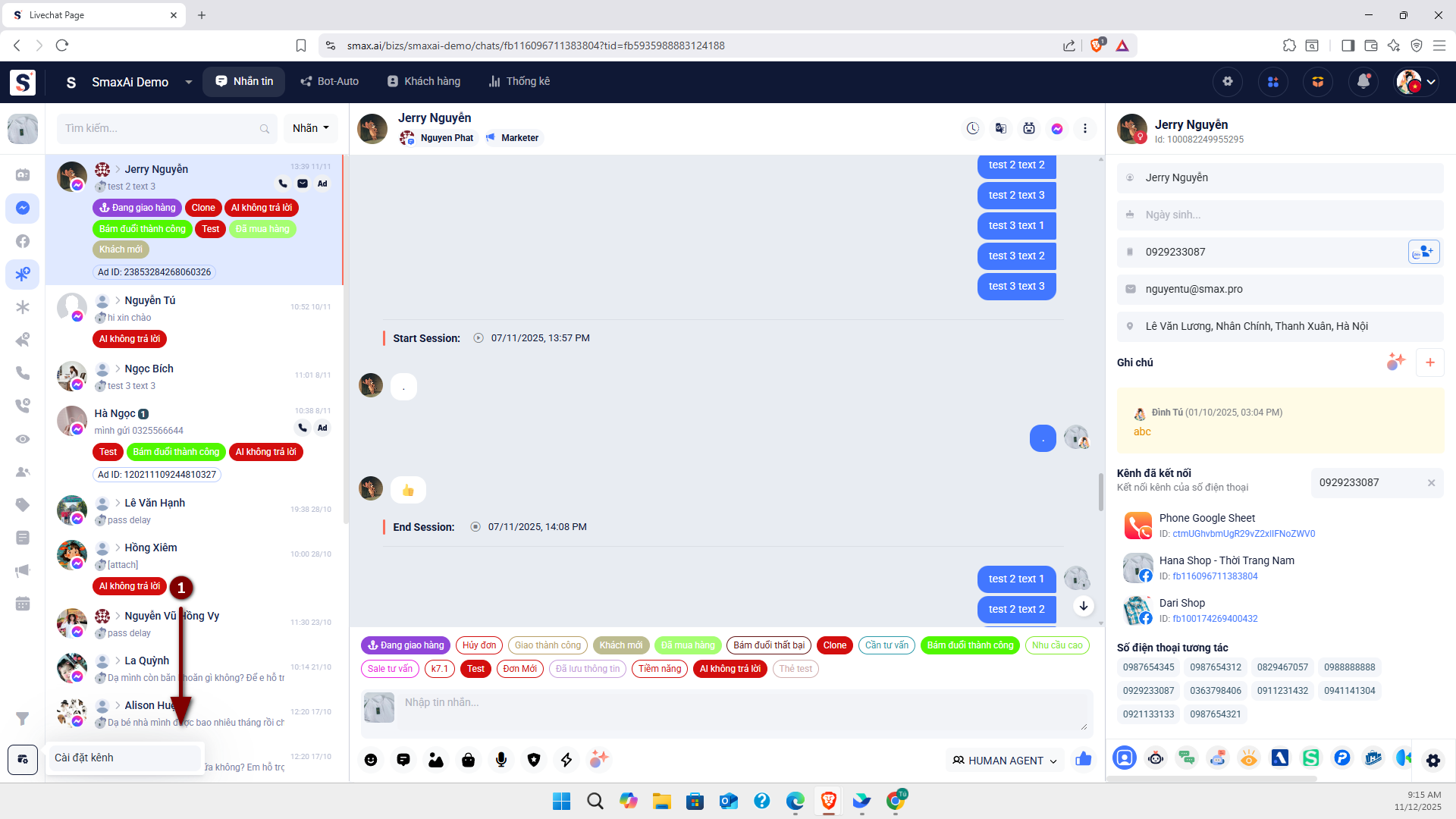
Task: Open the 'Thống kê' tab
Action: [x=519, y=82]
